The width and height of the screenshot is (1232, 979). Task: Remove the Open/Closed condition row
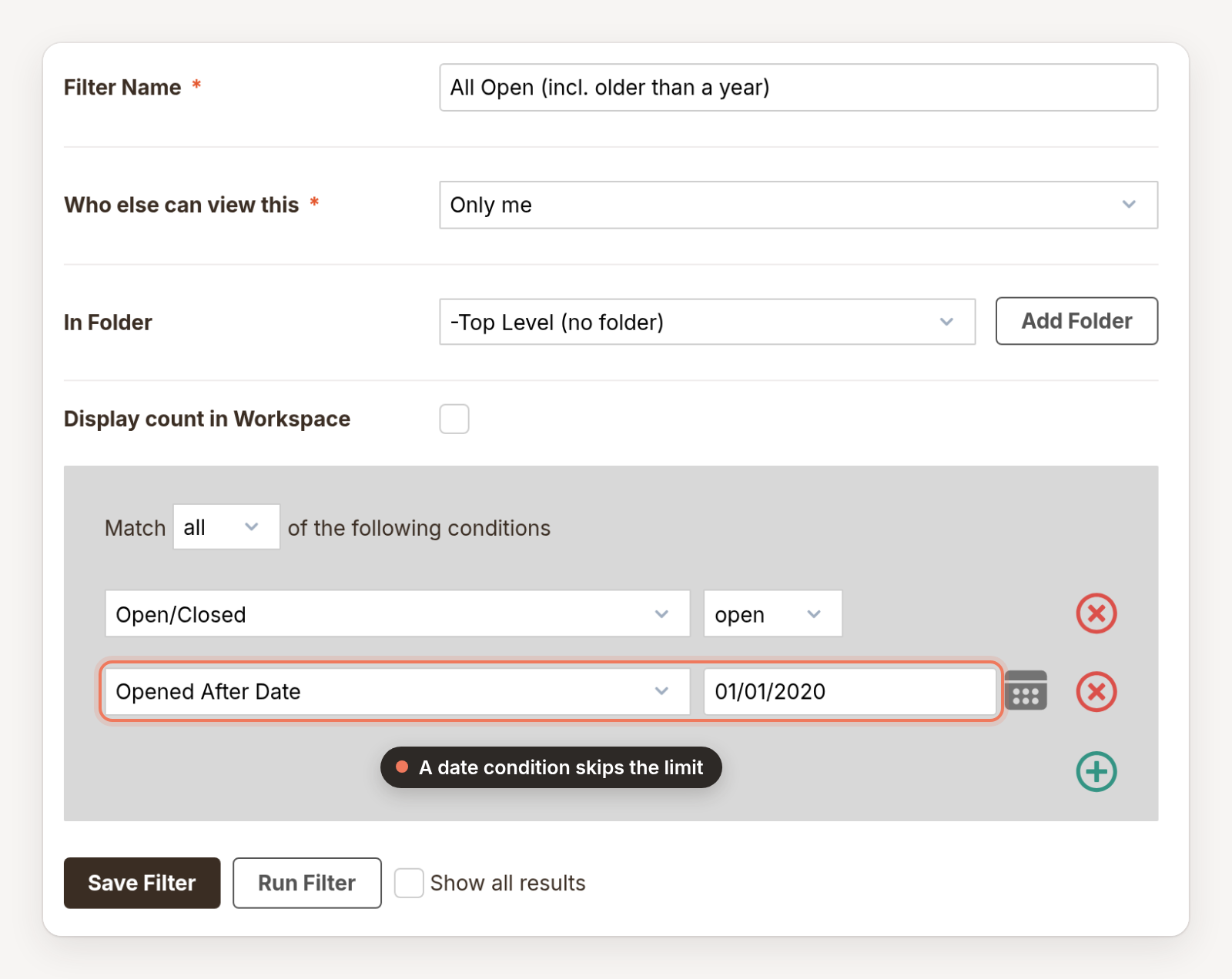click(1096, 613)
